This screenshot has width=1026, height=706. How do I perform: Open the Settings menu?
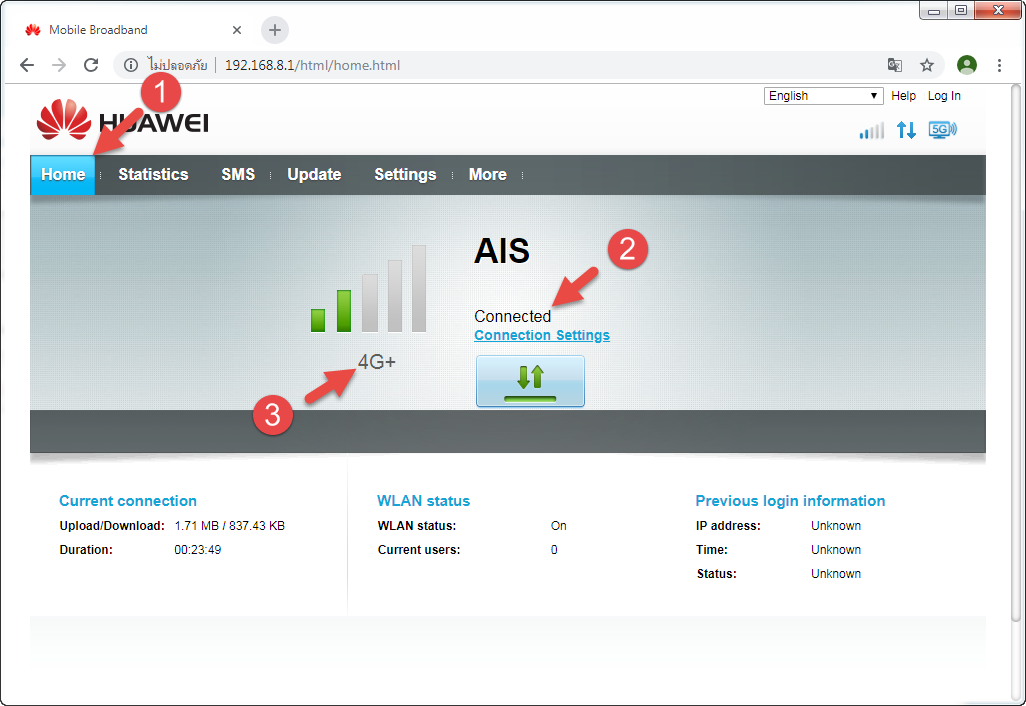(x=405, y=175)
